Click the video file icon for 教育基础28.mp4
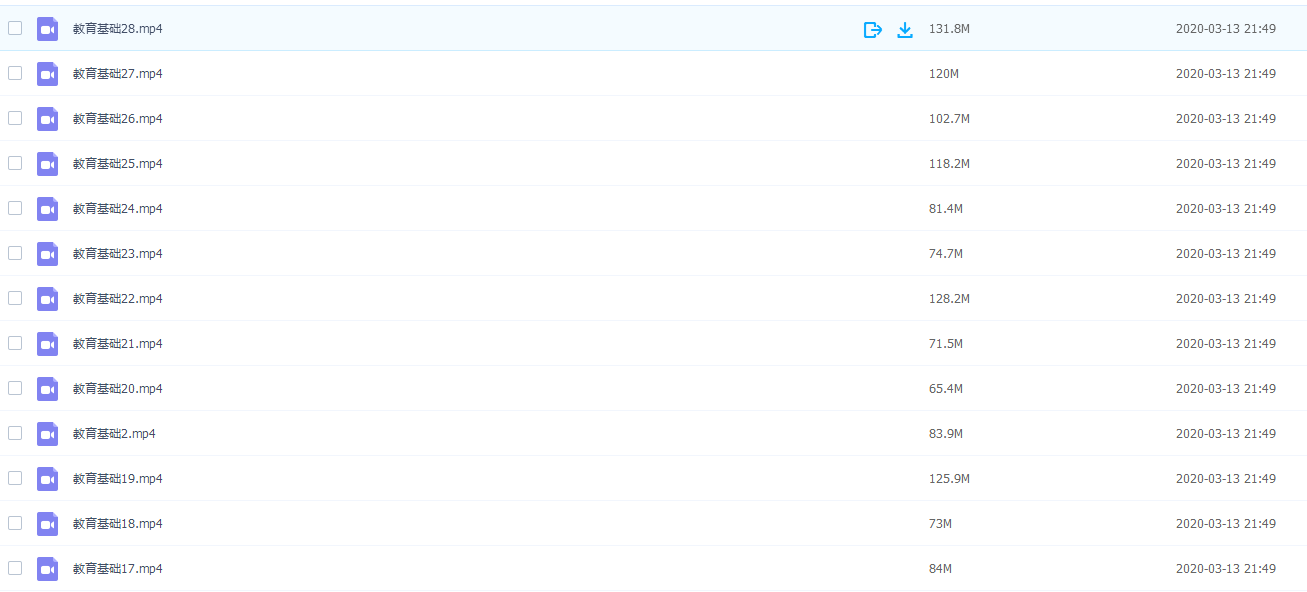Viewport: 1307px width, 592px height. 47,29
